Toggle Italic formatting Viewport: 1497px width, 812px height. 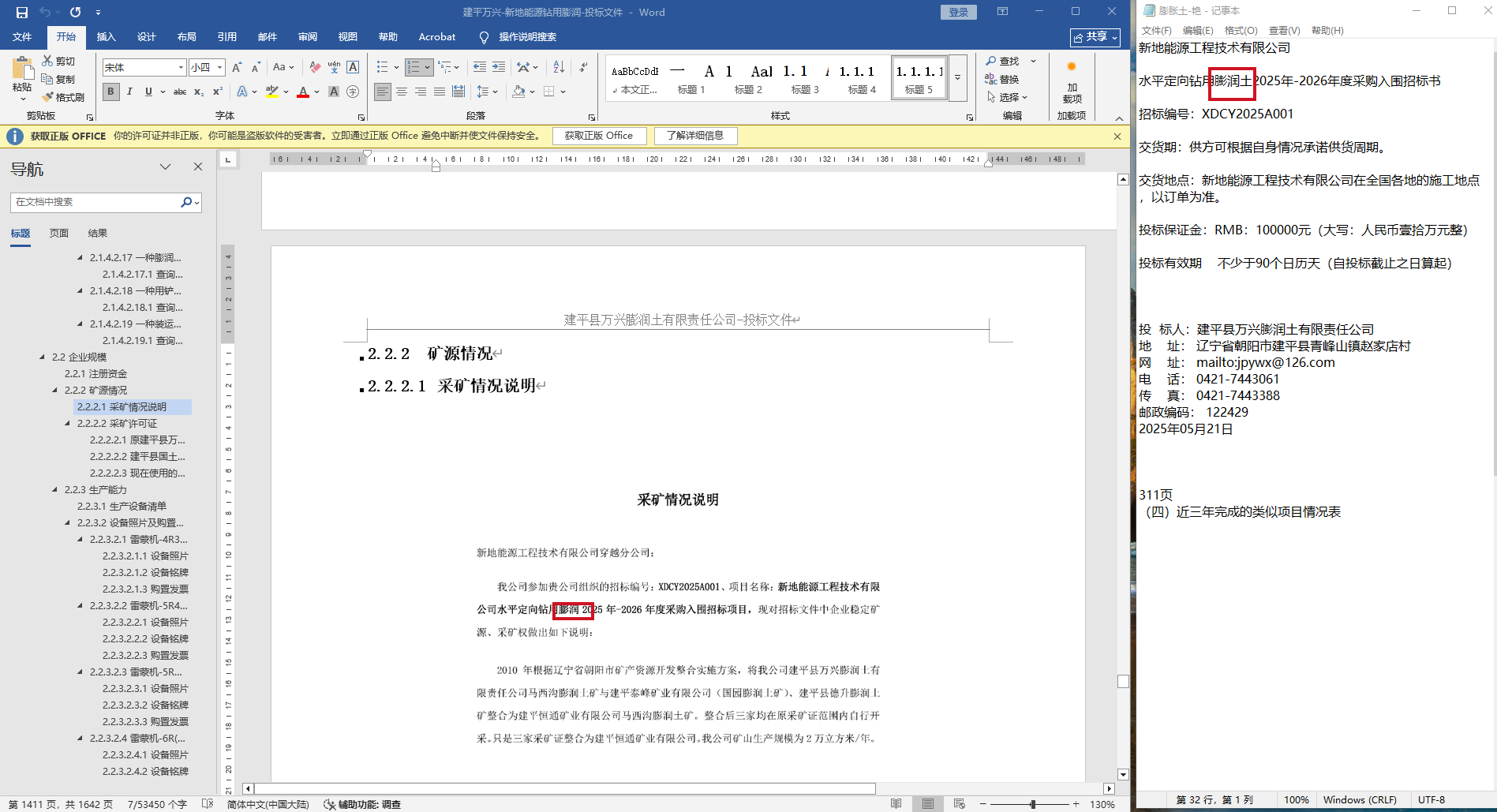(129, 92)
